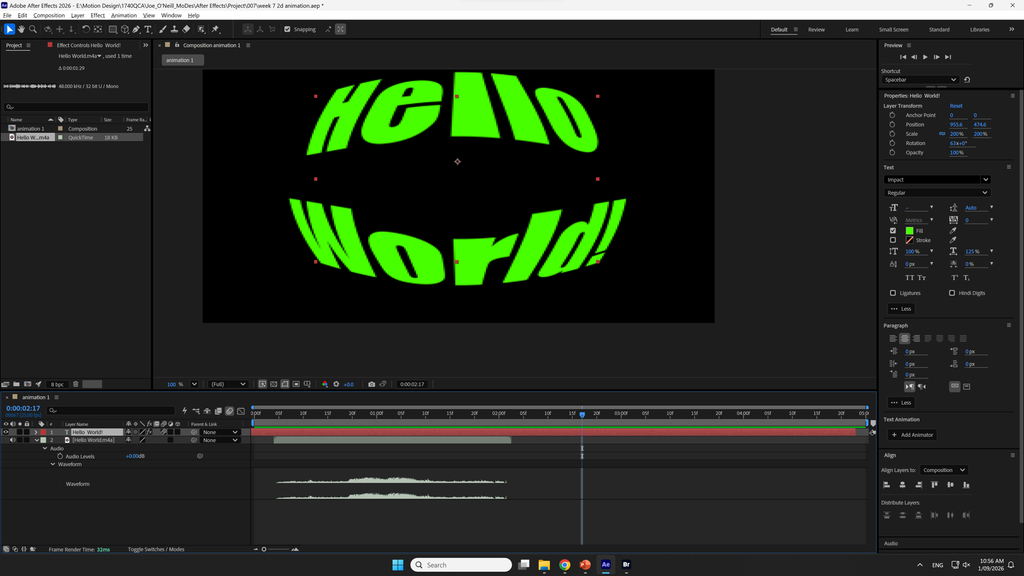
Task: Select the Hand tool in toolbar
Action: [21, 29]
